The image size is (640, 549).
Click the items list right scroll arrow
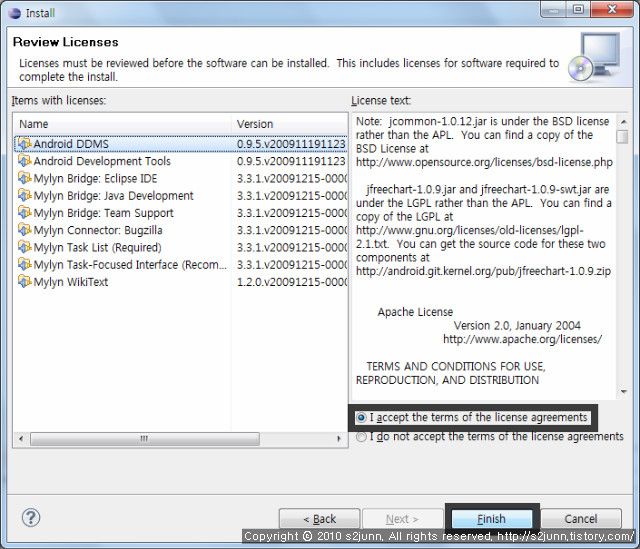point(339,439)
